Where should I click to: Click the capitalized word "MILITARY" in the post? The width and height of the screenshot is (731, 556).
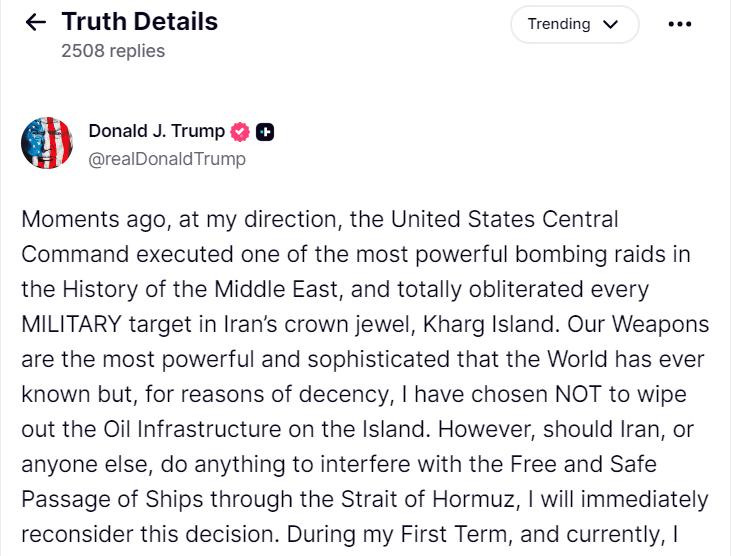click(x=70, y=323)
